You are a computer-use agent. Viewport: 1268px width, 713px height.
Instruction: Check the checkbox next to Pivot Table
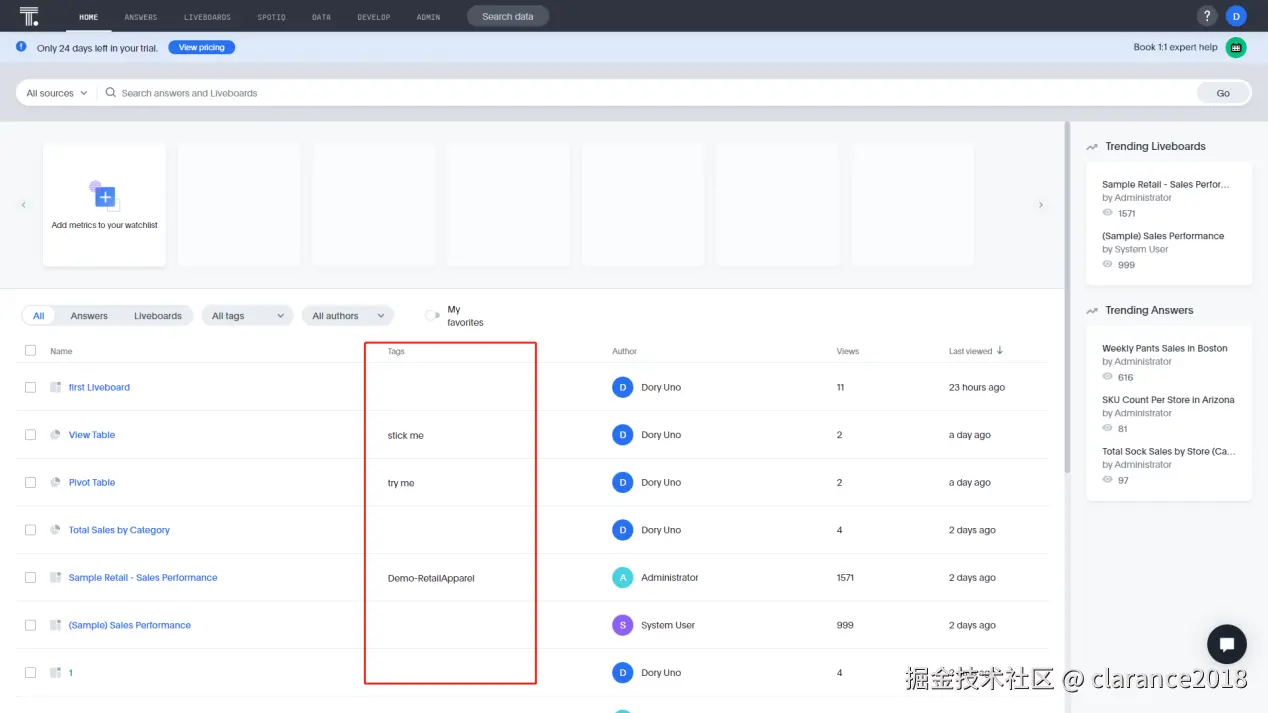tap(30, 482)
